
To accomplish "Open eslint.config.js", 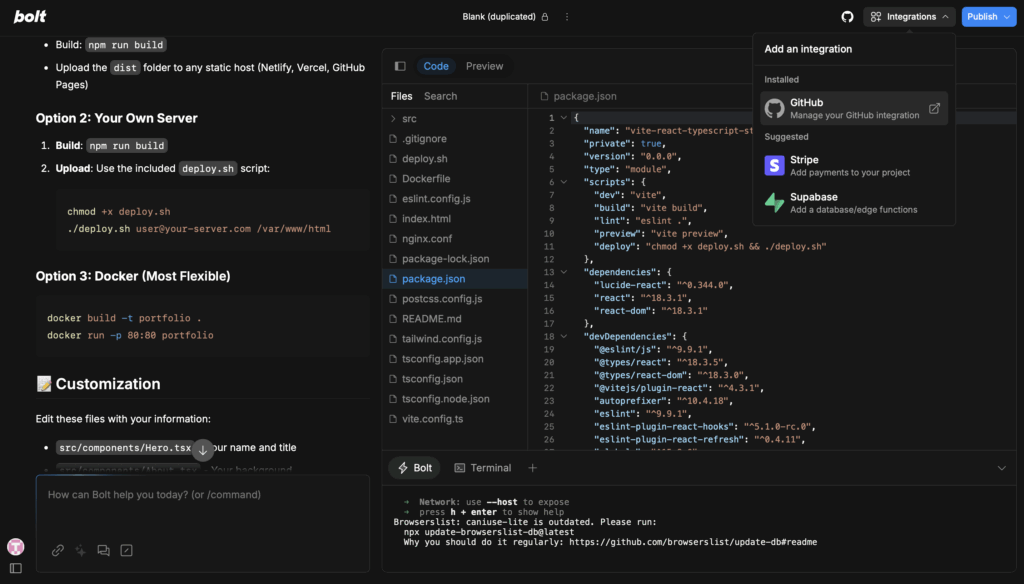I will (455, 199).
